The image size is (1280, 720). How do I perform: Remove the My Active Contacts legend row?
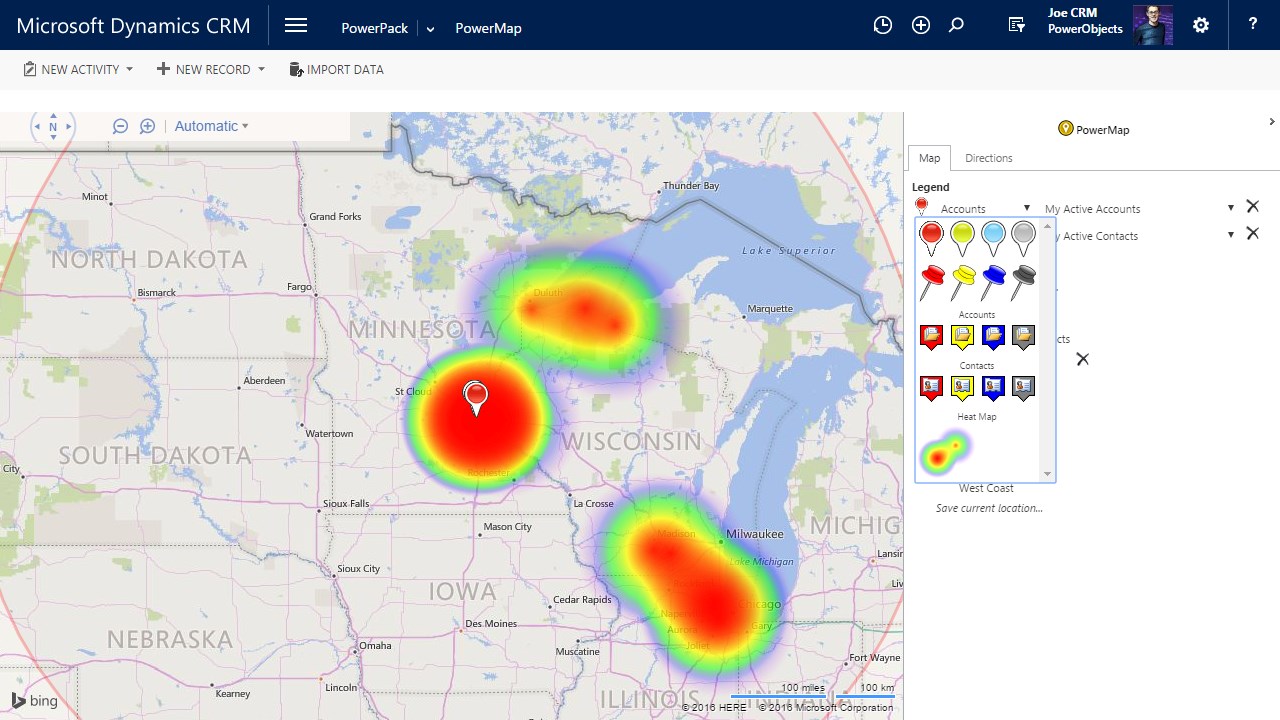(1252, 233)
